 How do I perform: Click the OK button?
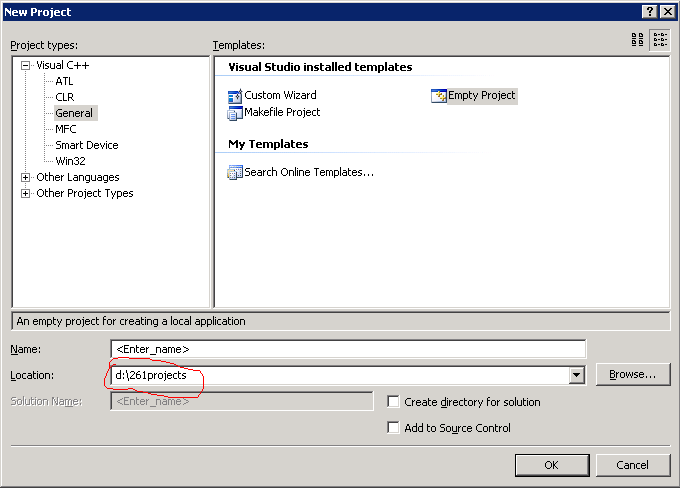click(x=552, y=465)
